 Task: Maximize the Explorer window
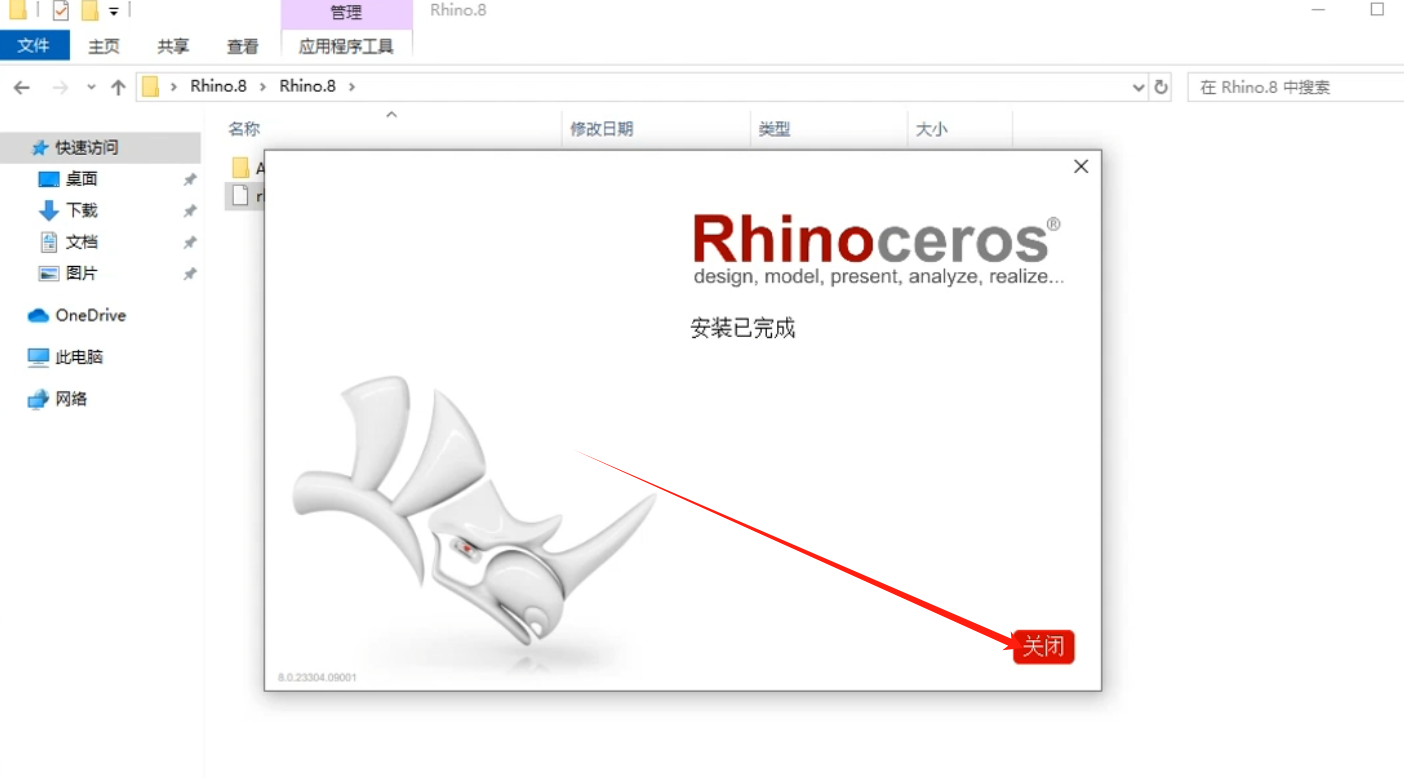coord(1377,10)
